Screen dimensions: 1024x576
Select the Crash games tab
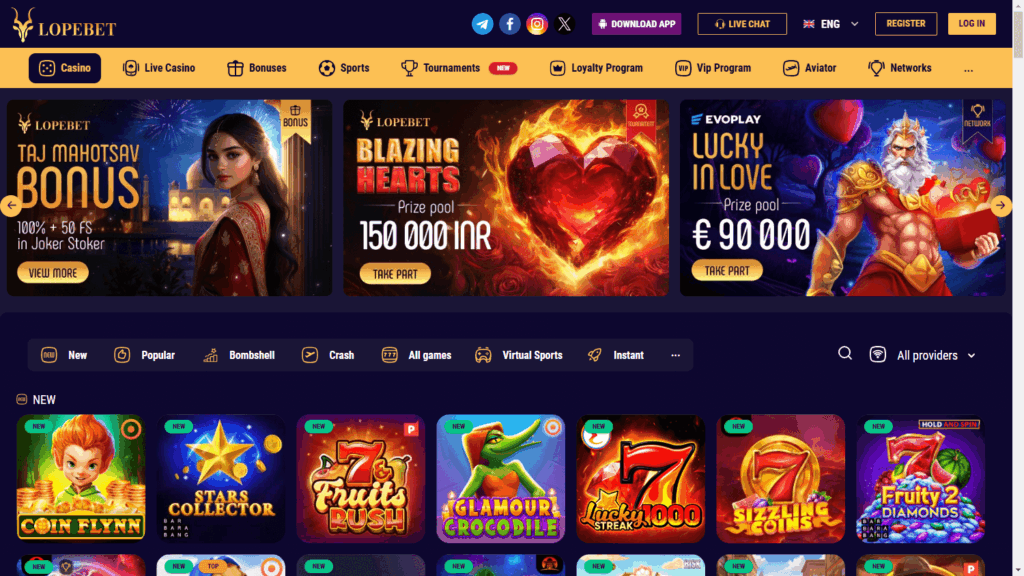click(x=328, y=355)
